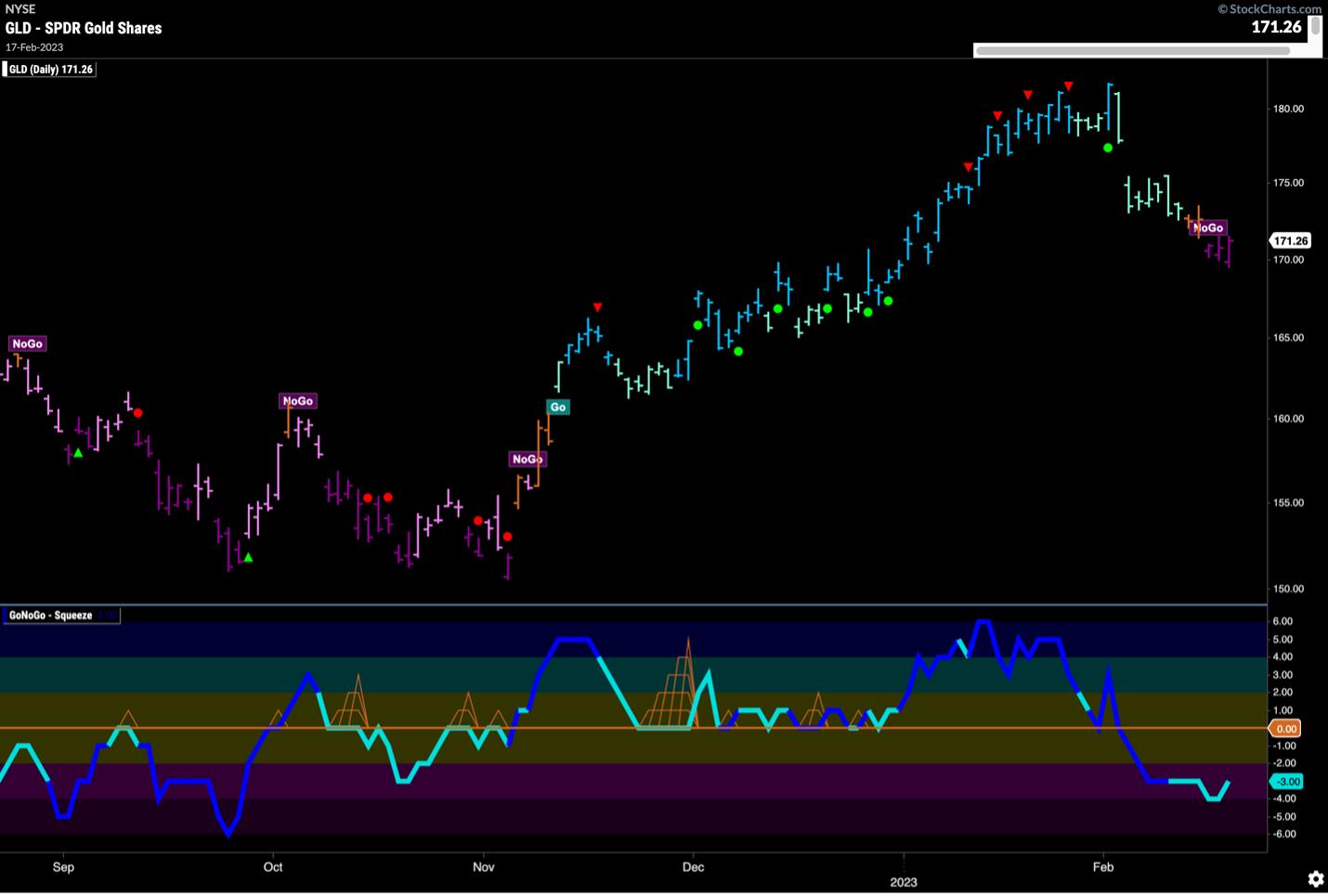Select the October NoGo signal label
The image size is (1328, 896).
point(297,401)
